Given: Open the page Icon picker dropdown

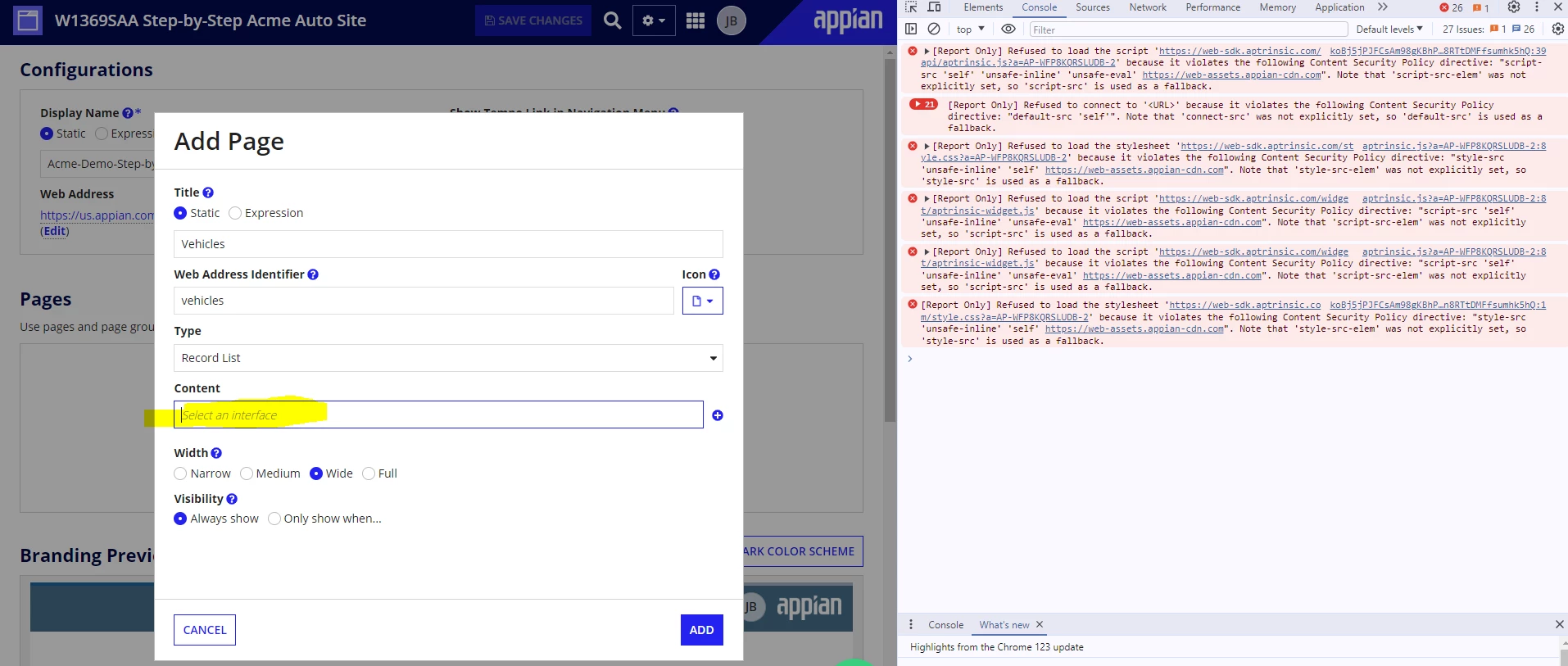Looking at the screenshot, I should [x=703, y=301].
